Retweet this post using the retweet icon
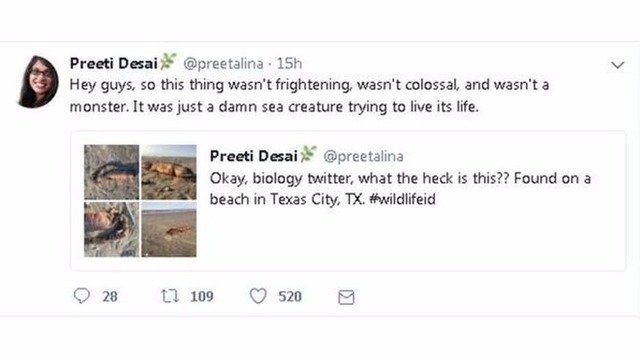Image resolution: width=640 pixels, height=360 pixels. pos(169,296)
